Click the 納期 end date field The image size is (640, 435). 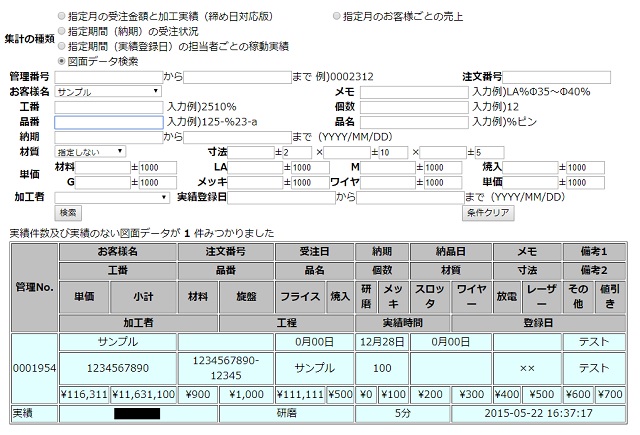click(x=238, y=137)
